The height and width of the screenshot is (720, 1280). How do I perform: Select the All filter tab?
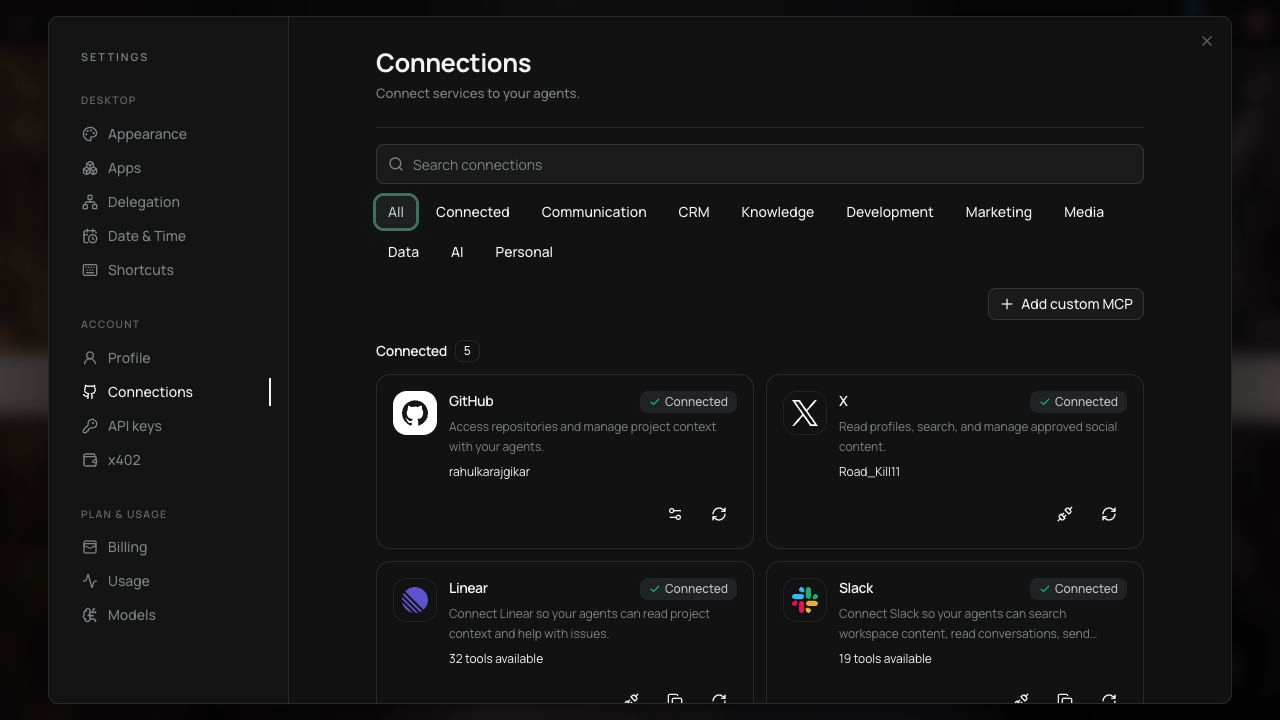pyautogui.click(x=396, y=212)
